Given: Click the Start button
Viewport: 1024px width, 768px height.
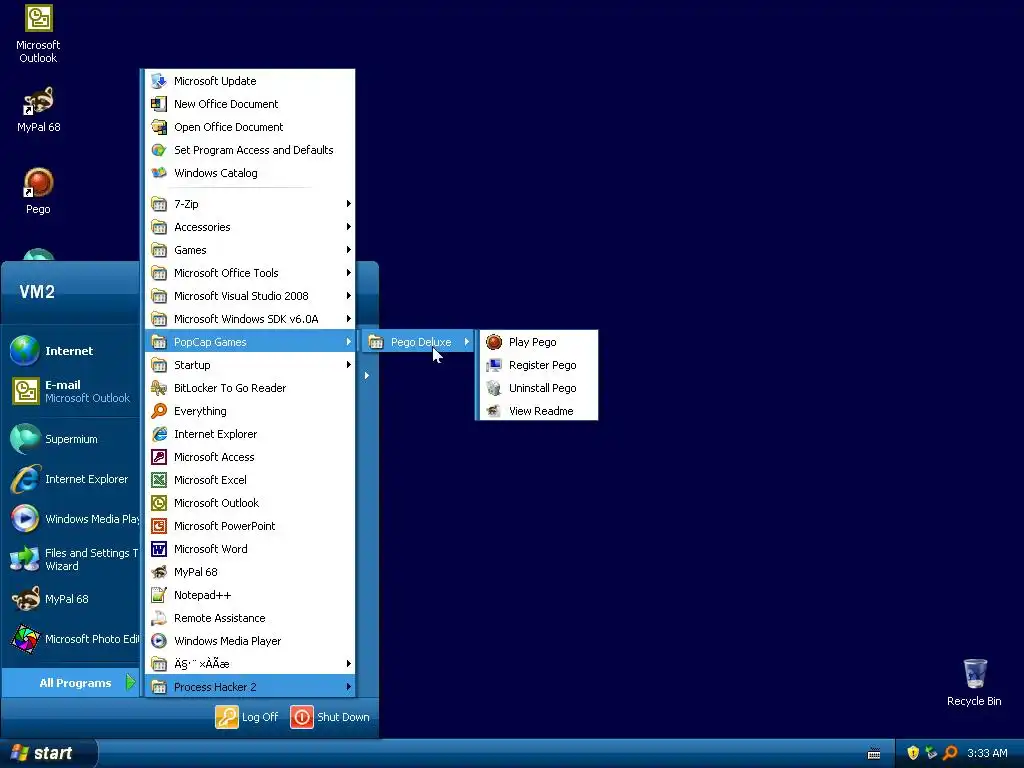Looking at the screenshot, I should pos(49,753).
